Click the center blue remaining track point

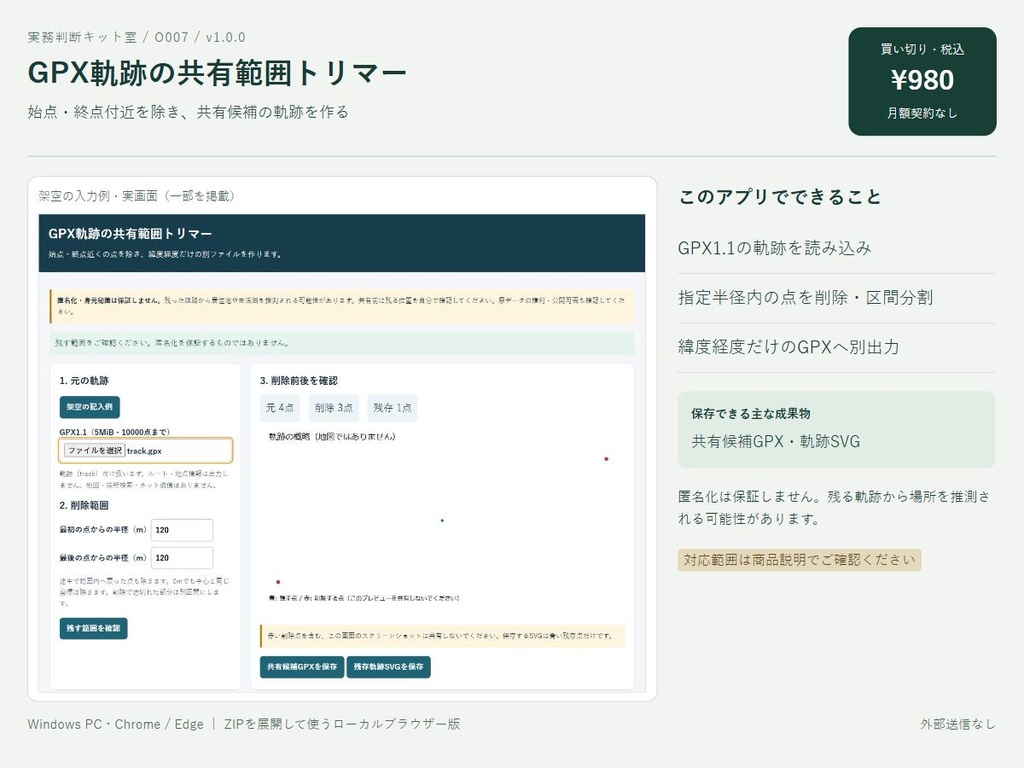click(442, 520)
